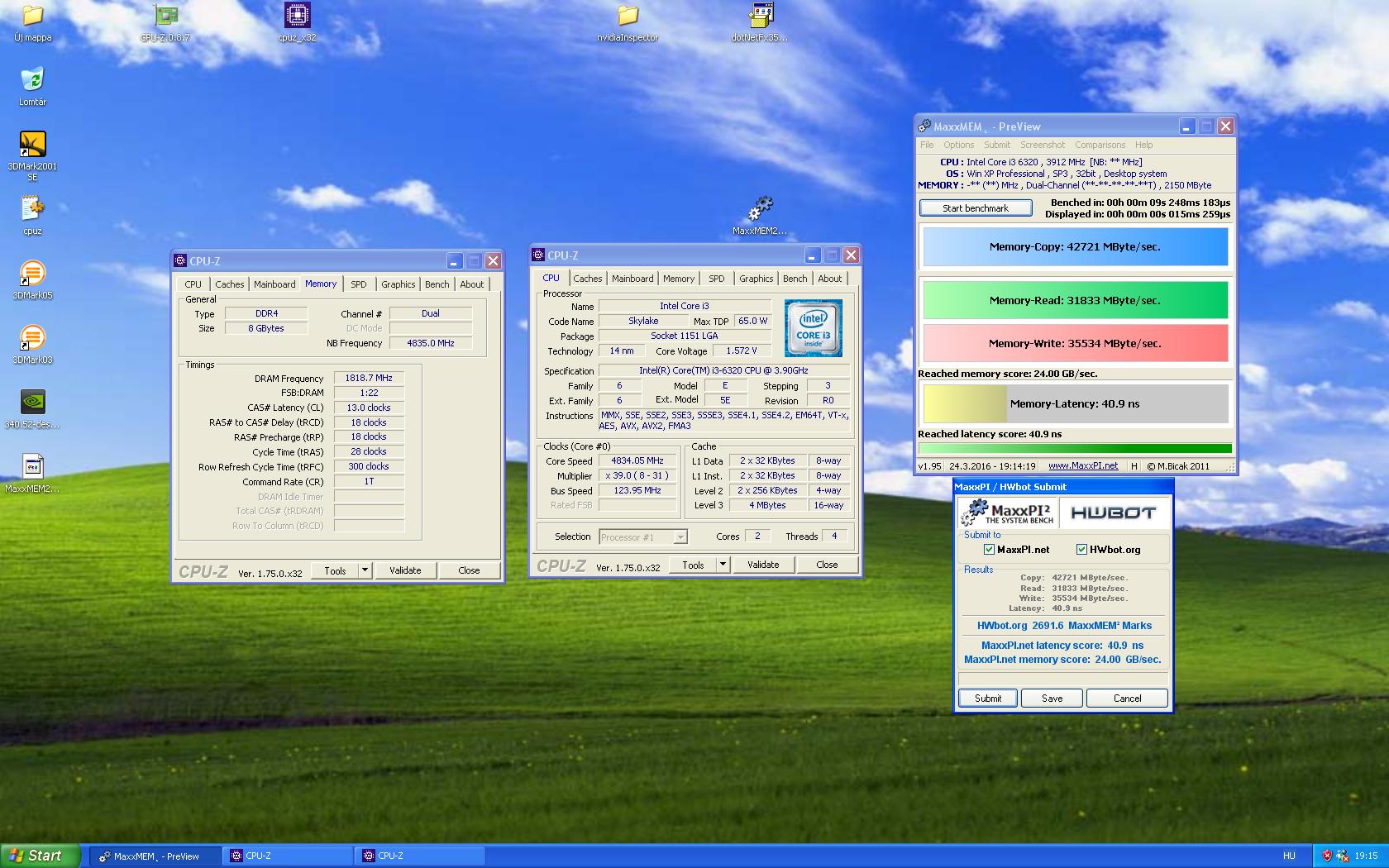Open Tools dropdown arrow in CPU-Z CPU window
Image resolution: width=1389 pixels, height=868 pixels.
(x=723, y=565)
